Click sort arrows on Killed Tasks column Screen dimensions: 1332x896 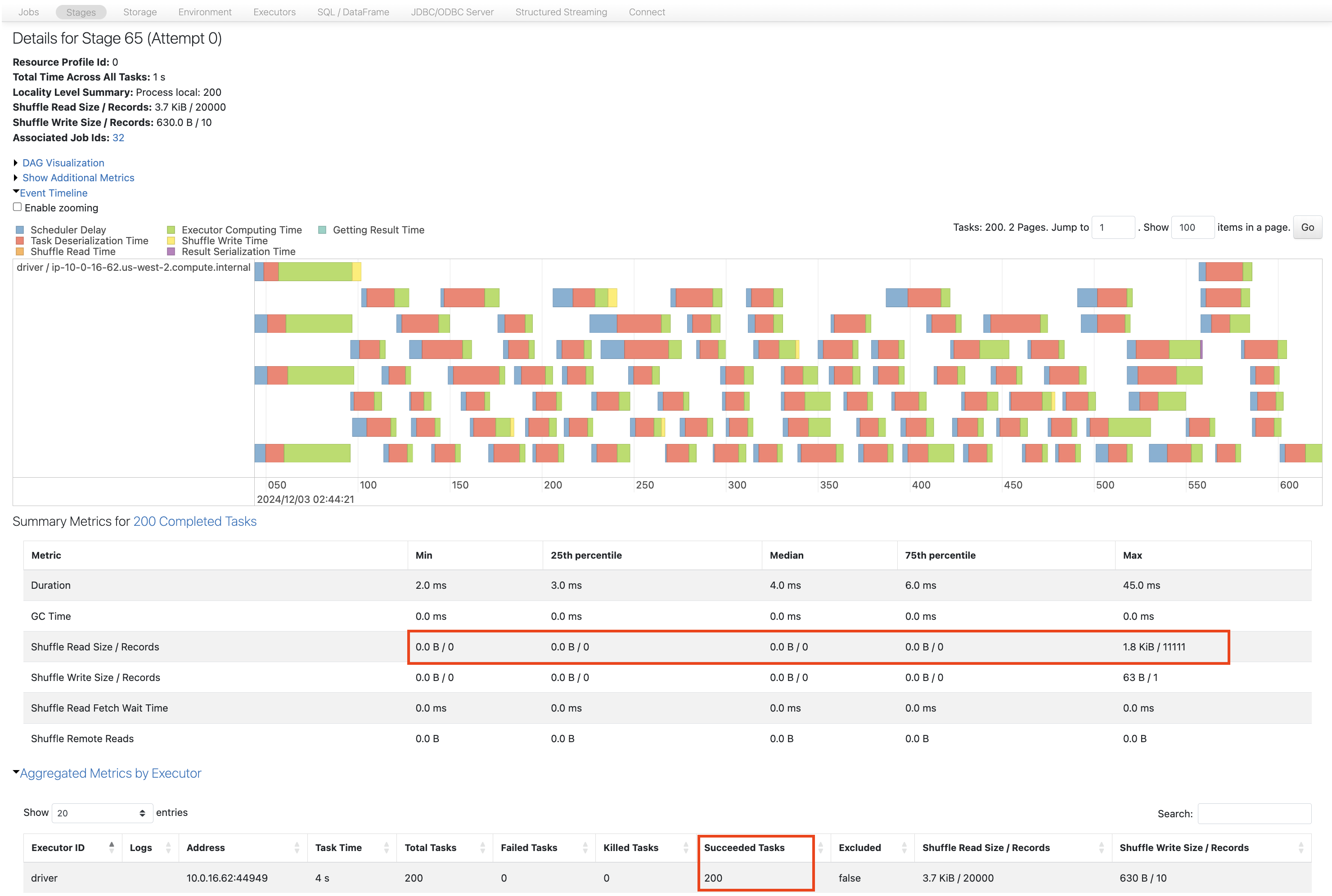[x=685, y=847]
